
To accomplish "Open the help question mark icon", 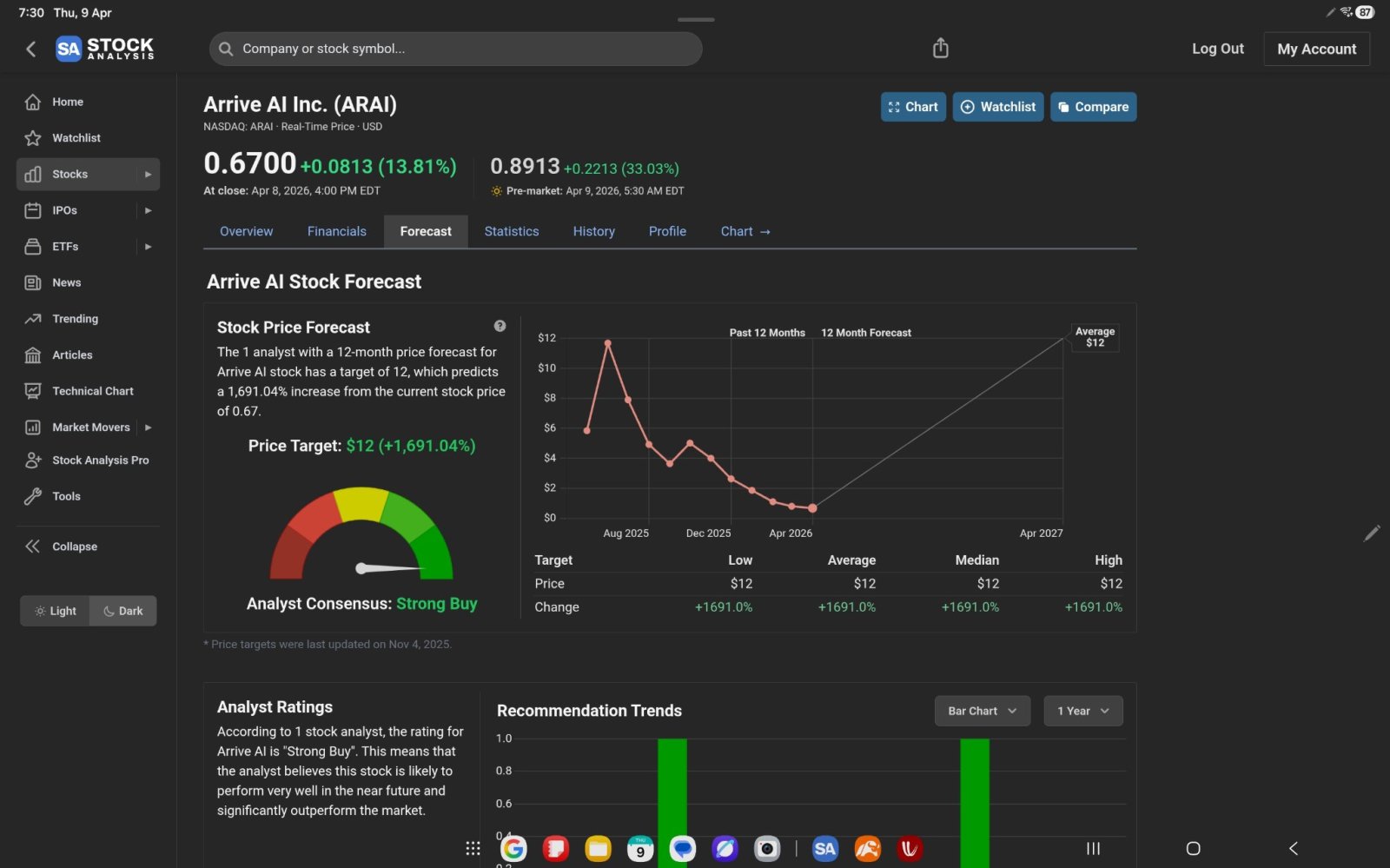I will coord(500,326).
